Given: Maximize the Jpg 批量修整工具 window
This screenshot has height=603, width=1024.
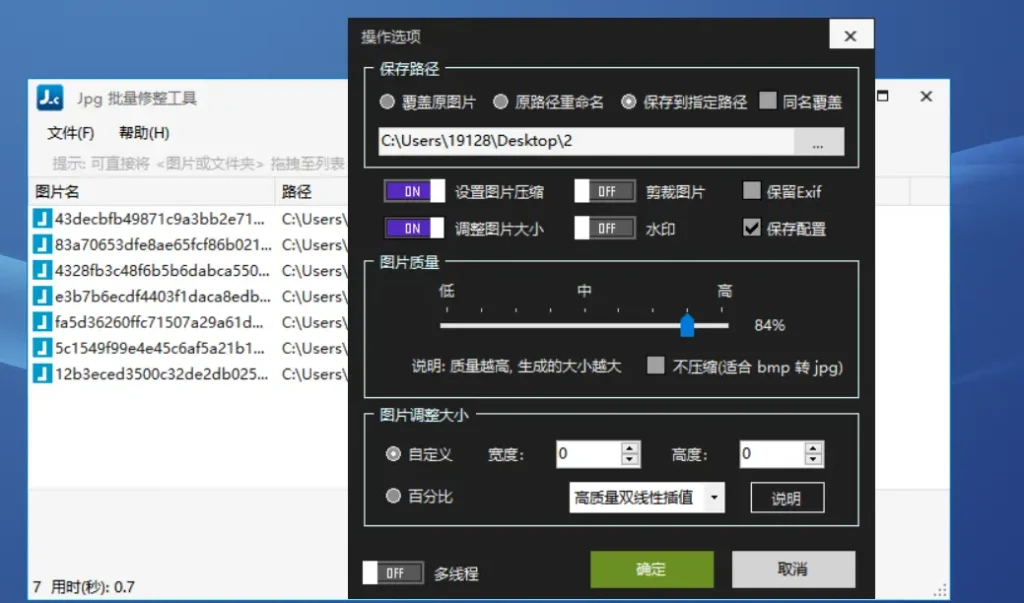Looking at the screenshot, I should coord(883,96).
